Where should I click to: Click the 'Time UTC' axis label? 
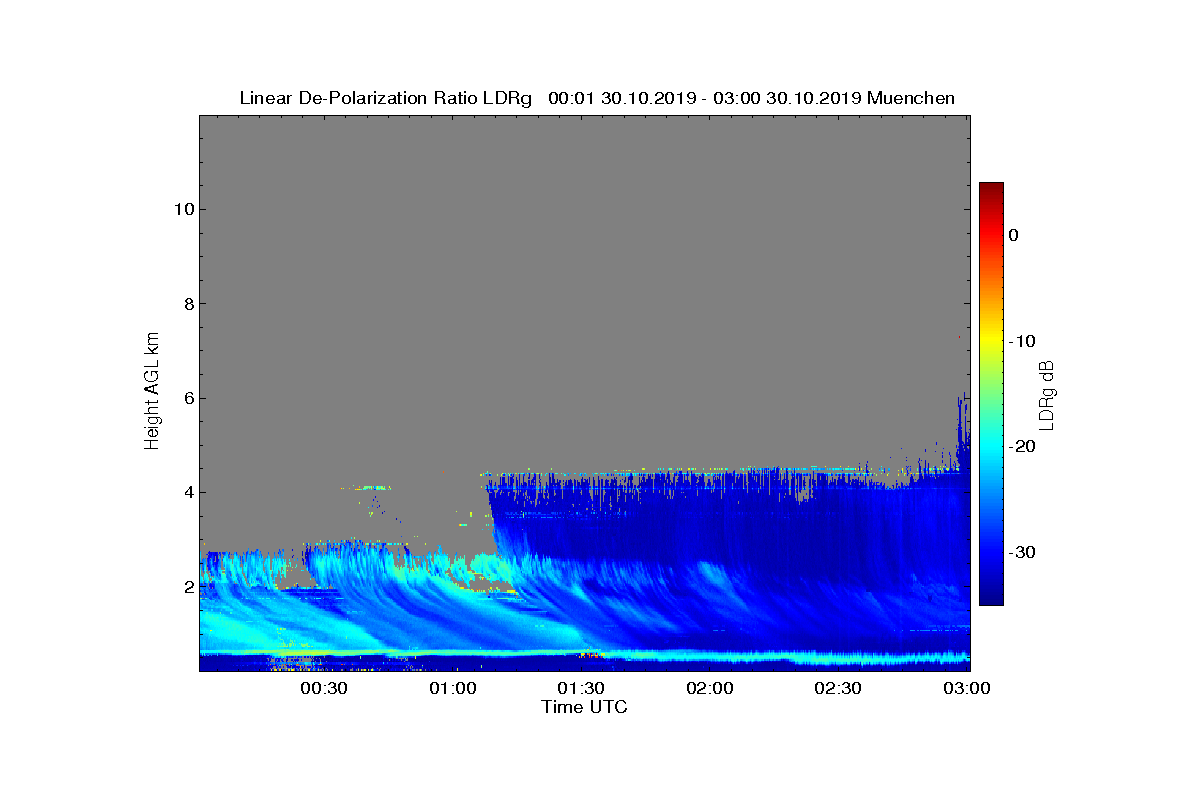click(x=585, y=707)
